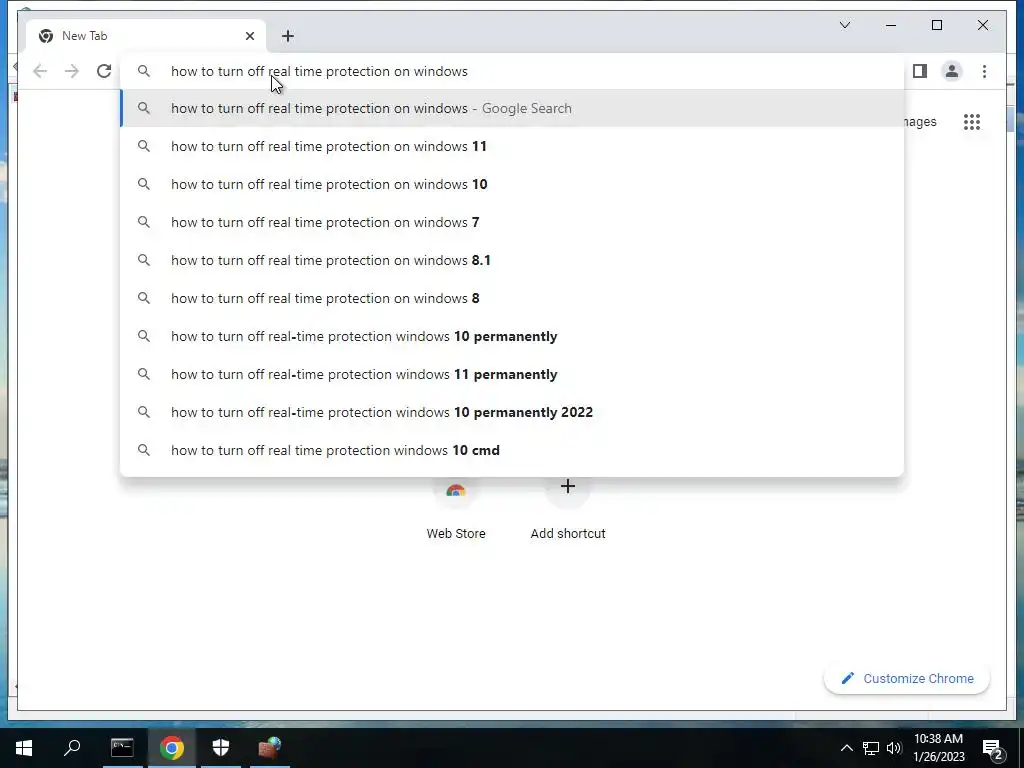
Task: Open Chrome three-dot menu
Action: tap(984, 71)
